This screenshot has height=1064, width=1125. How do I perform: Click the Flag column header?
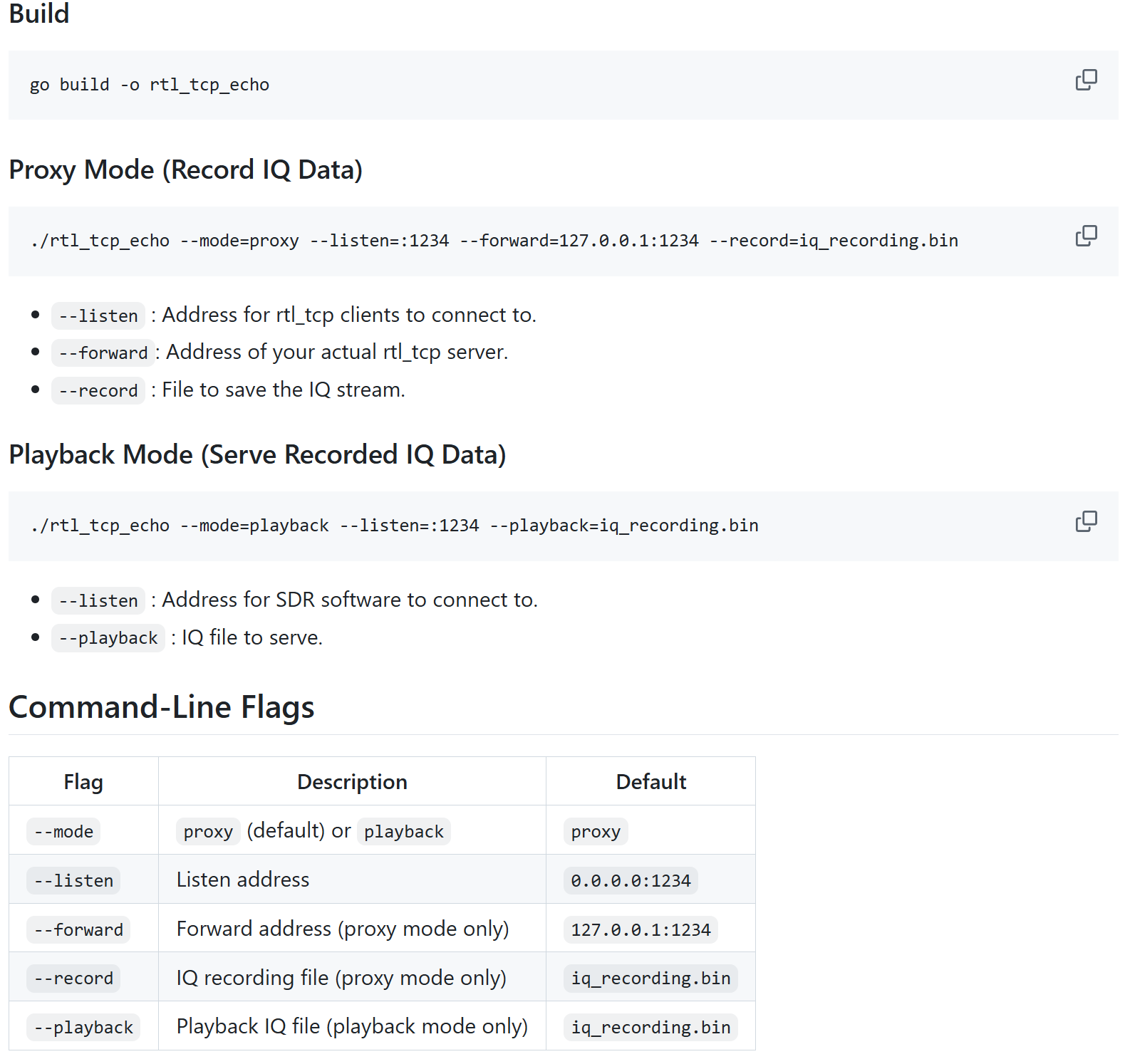pos(83,782)
